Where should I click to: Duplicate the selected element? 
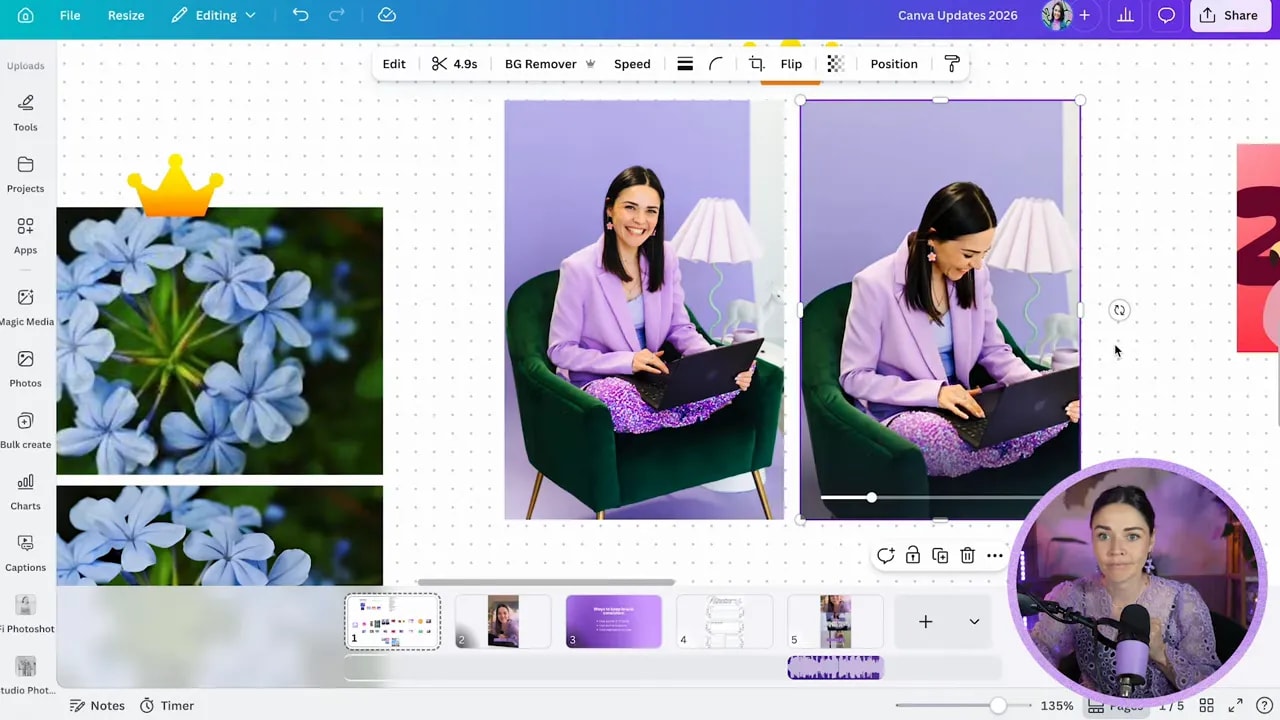[x=940, y=555]
